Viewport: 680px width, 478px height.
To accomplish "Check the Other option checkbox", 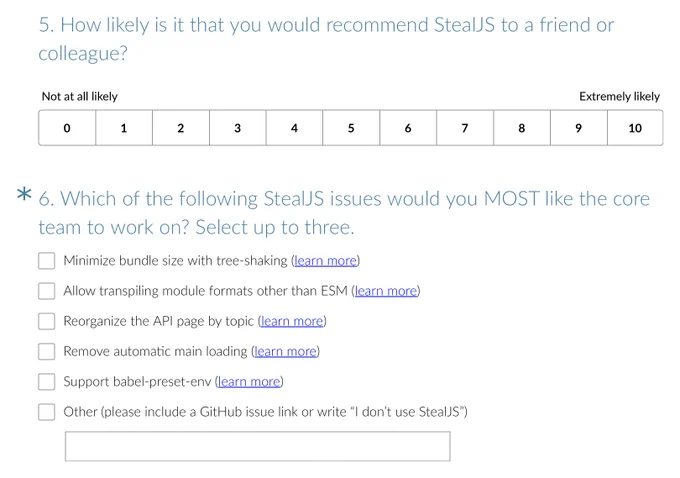I will 46,412.
